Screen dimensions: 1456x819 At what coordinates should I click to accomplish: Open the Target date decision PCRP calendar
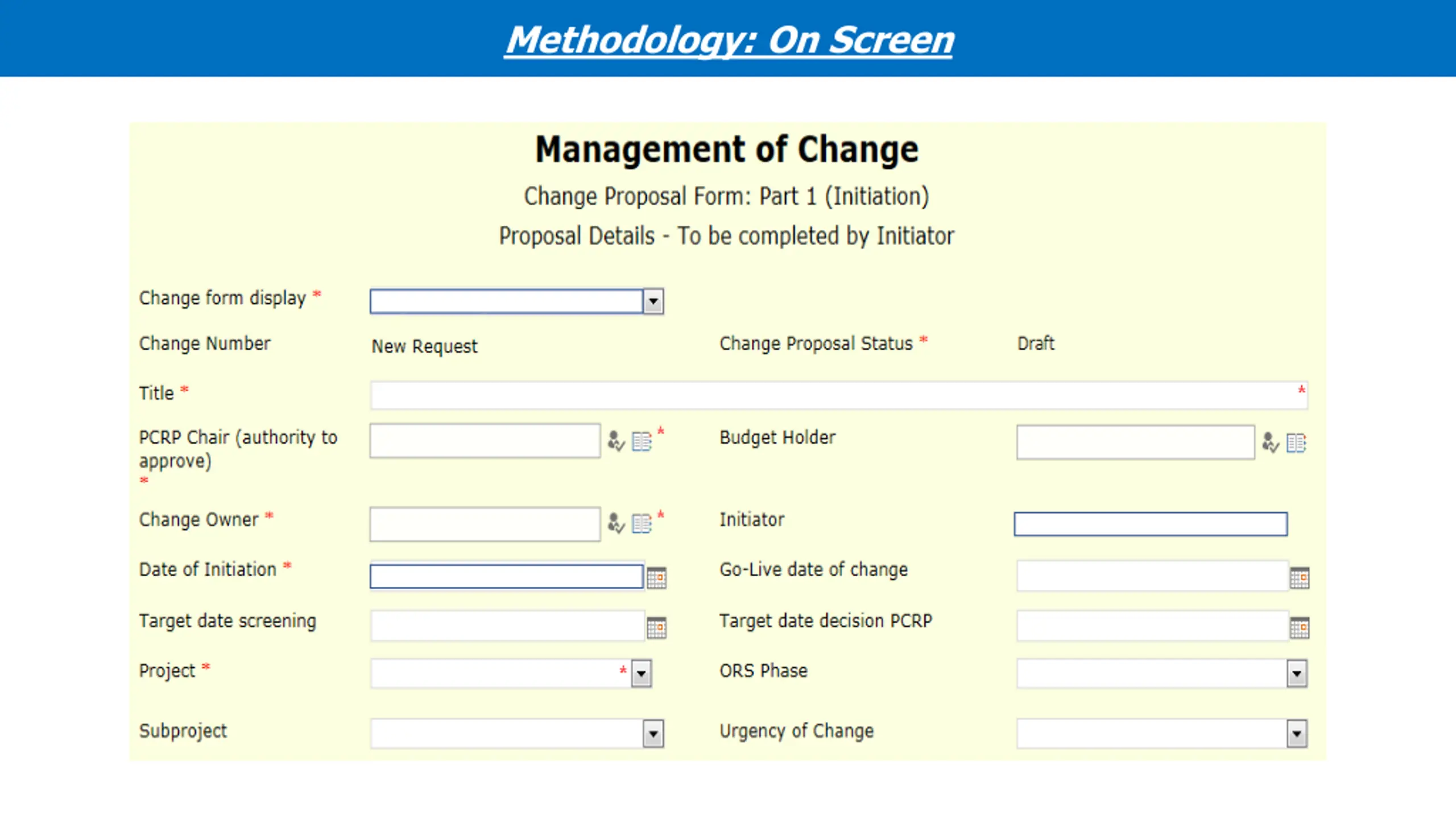(x=1300, y=628)
